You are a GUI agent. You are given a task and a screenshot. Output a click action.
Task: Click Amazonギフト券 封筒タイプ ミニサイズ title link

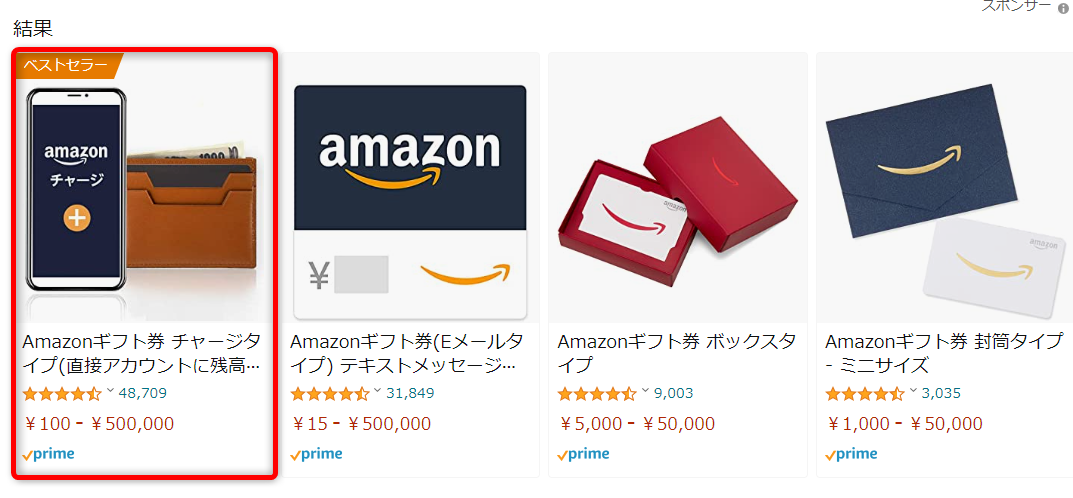[943, 353]
